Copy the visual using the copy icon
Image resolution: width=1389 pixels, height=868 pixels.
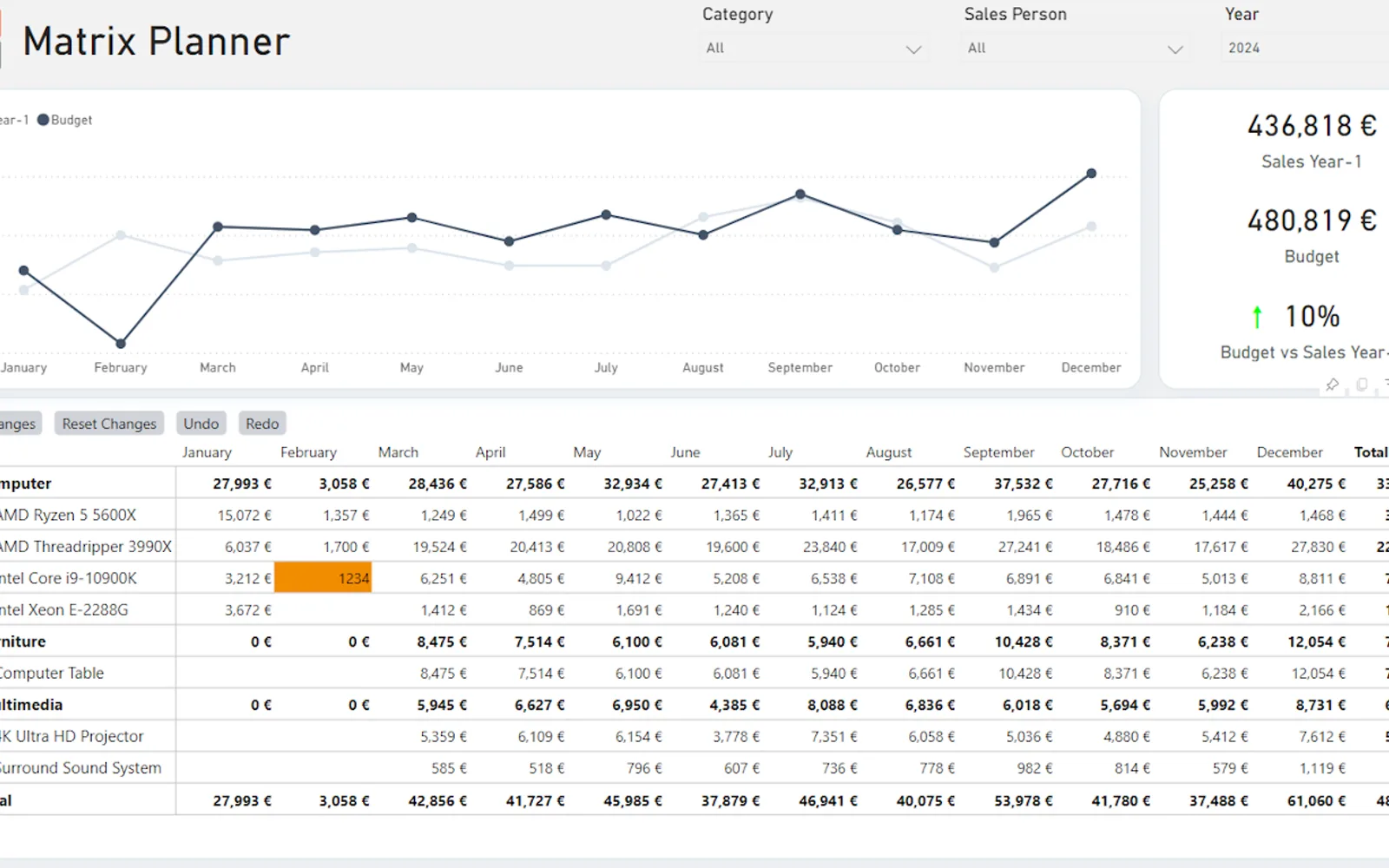tap(1362, 385)
